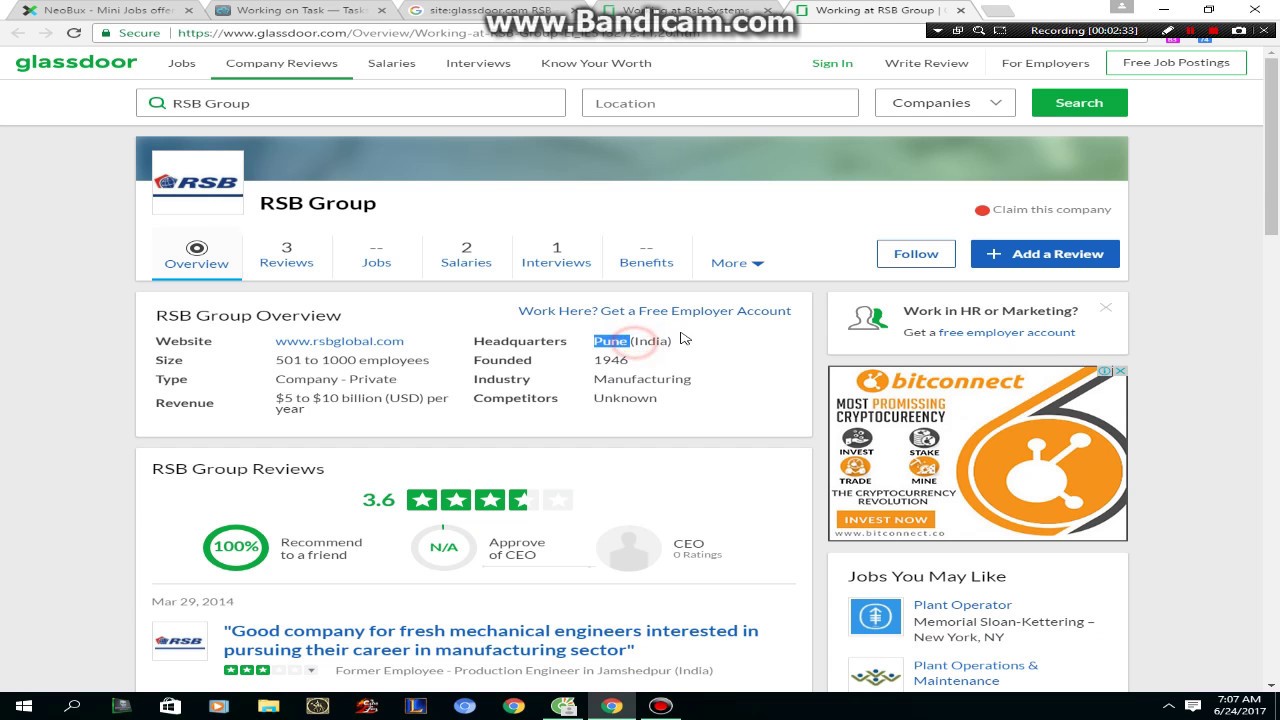Click the For Employers link
This screenshot has height=720, width=1280.
pos(1045,63)
